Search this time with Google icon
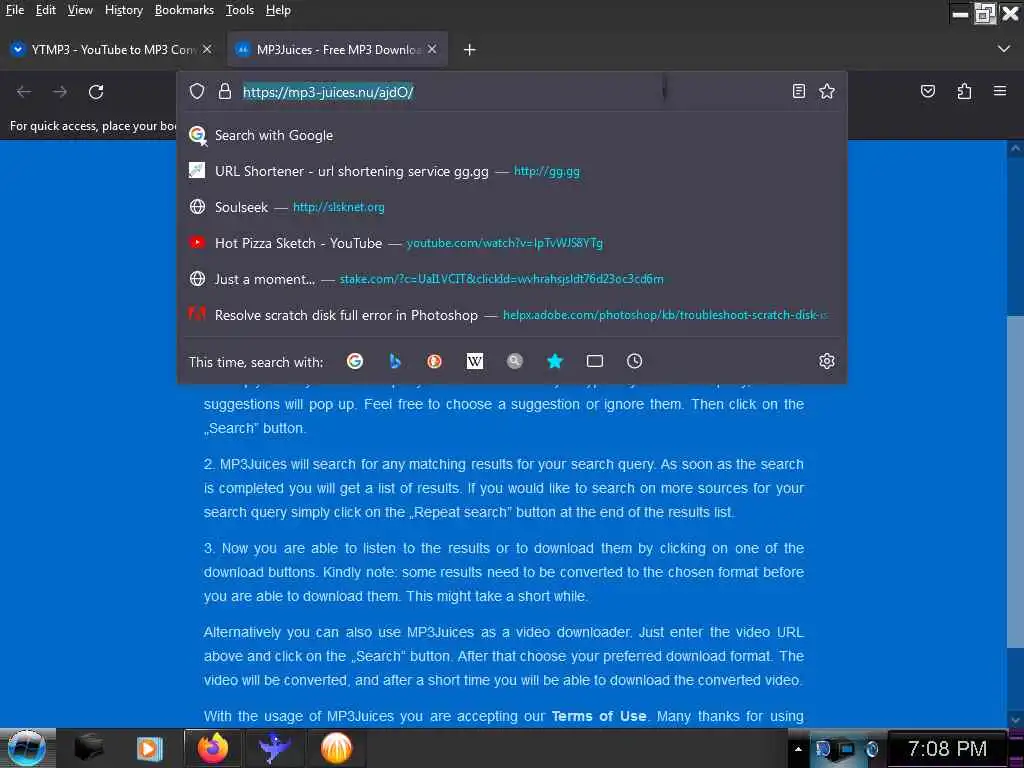Viewport: 1024px width, 768px height. (355, 361)
